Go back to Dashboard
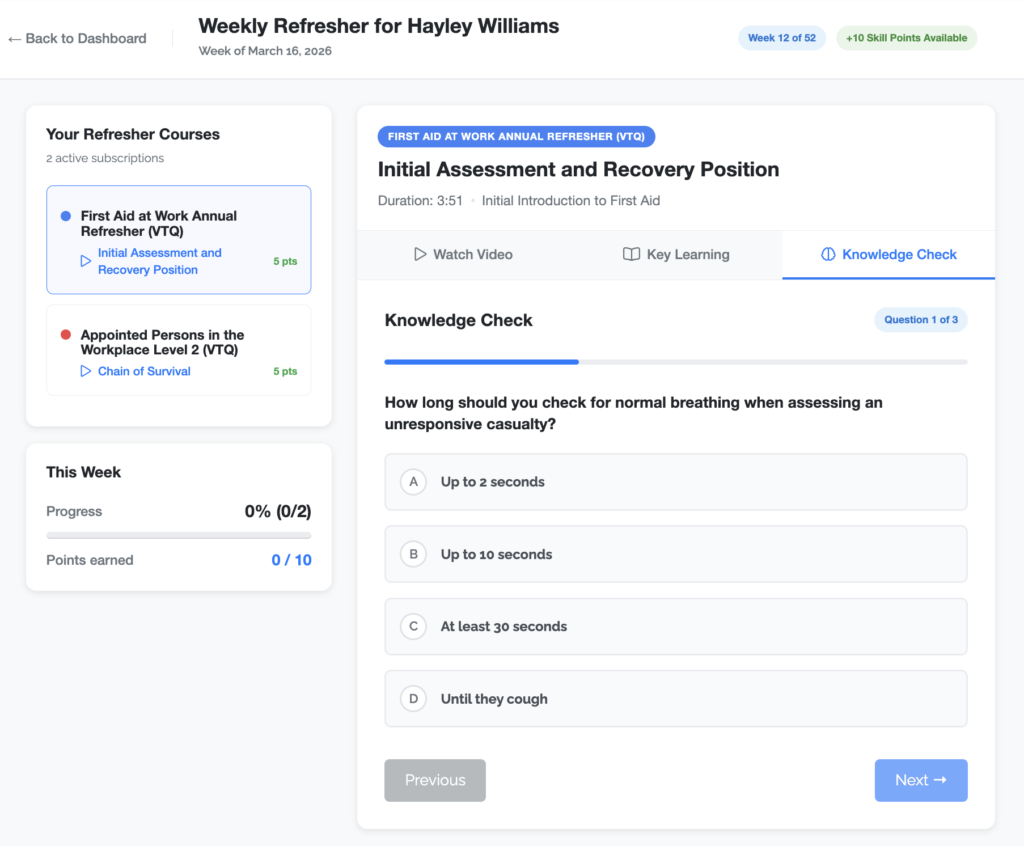Viewport: 1024px width, 846px height. [77, 39]
